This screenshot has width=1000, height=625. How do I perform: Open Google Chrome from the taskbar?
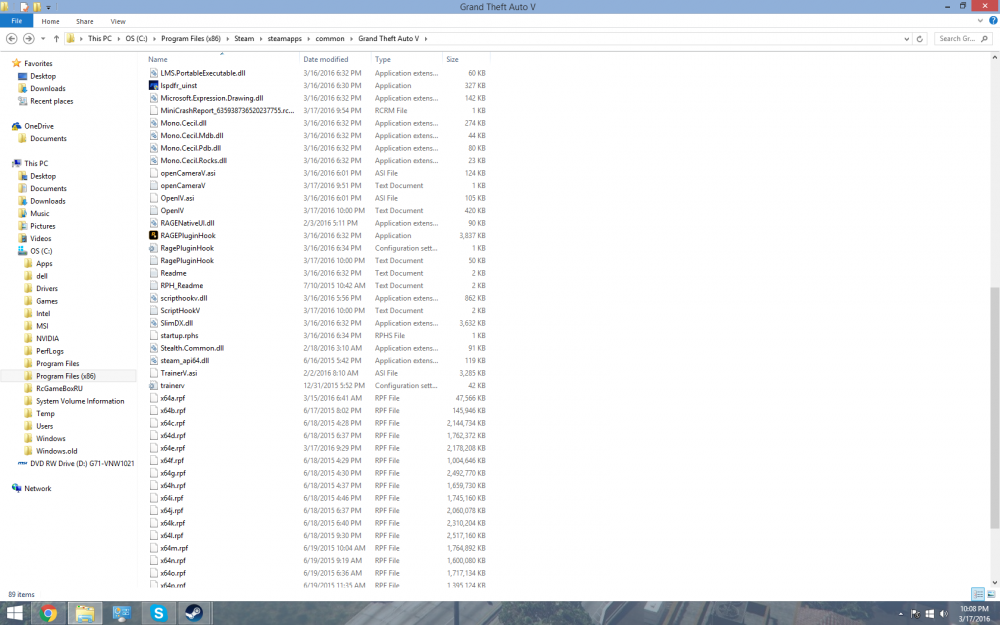pyautogui.click(x=48, y=612)
